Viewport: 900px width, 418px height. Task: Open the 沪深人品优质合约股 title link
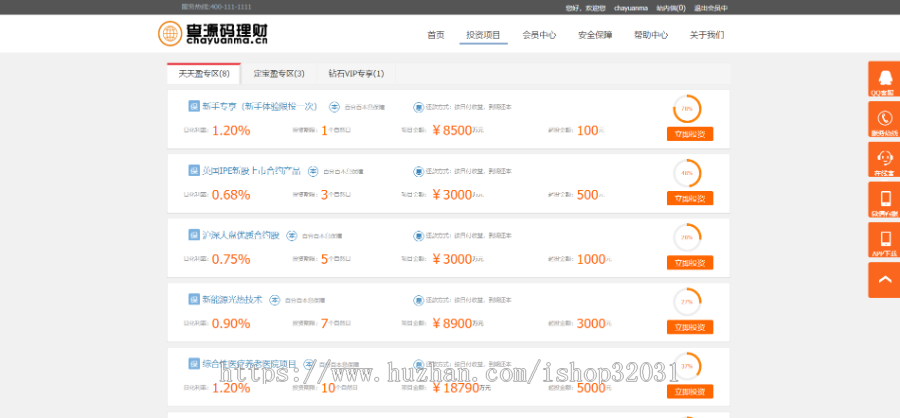tap(241, 235)
